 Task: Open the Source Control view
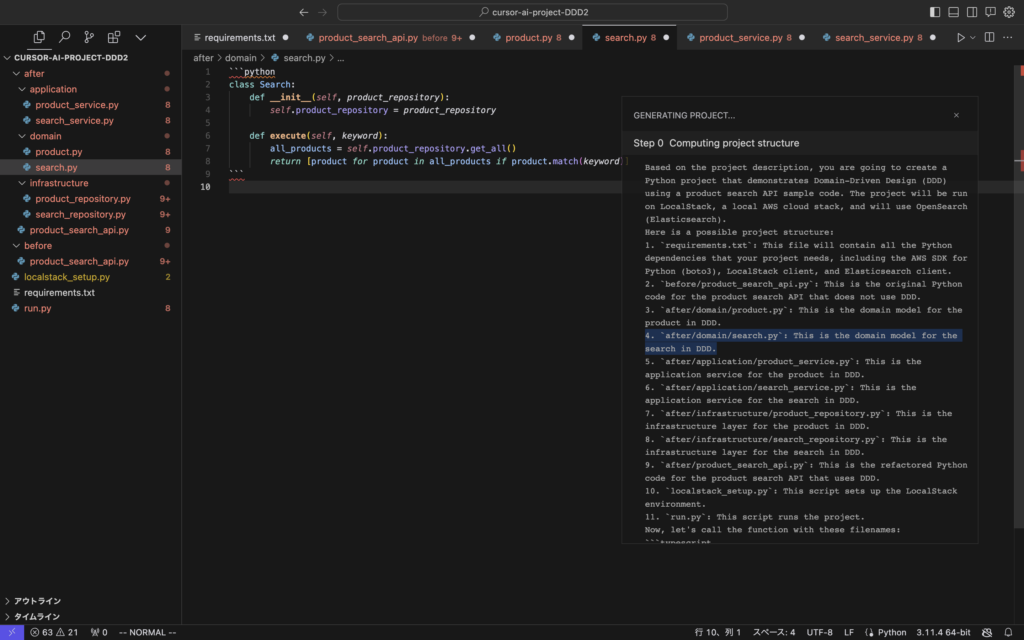(89, 37)
